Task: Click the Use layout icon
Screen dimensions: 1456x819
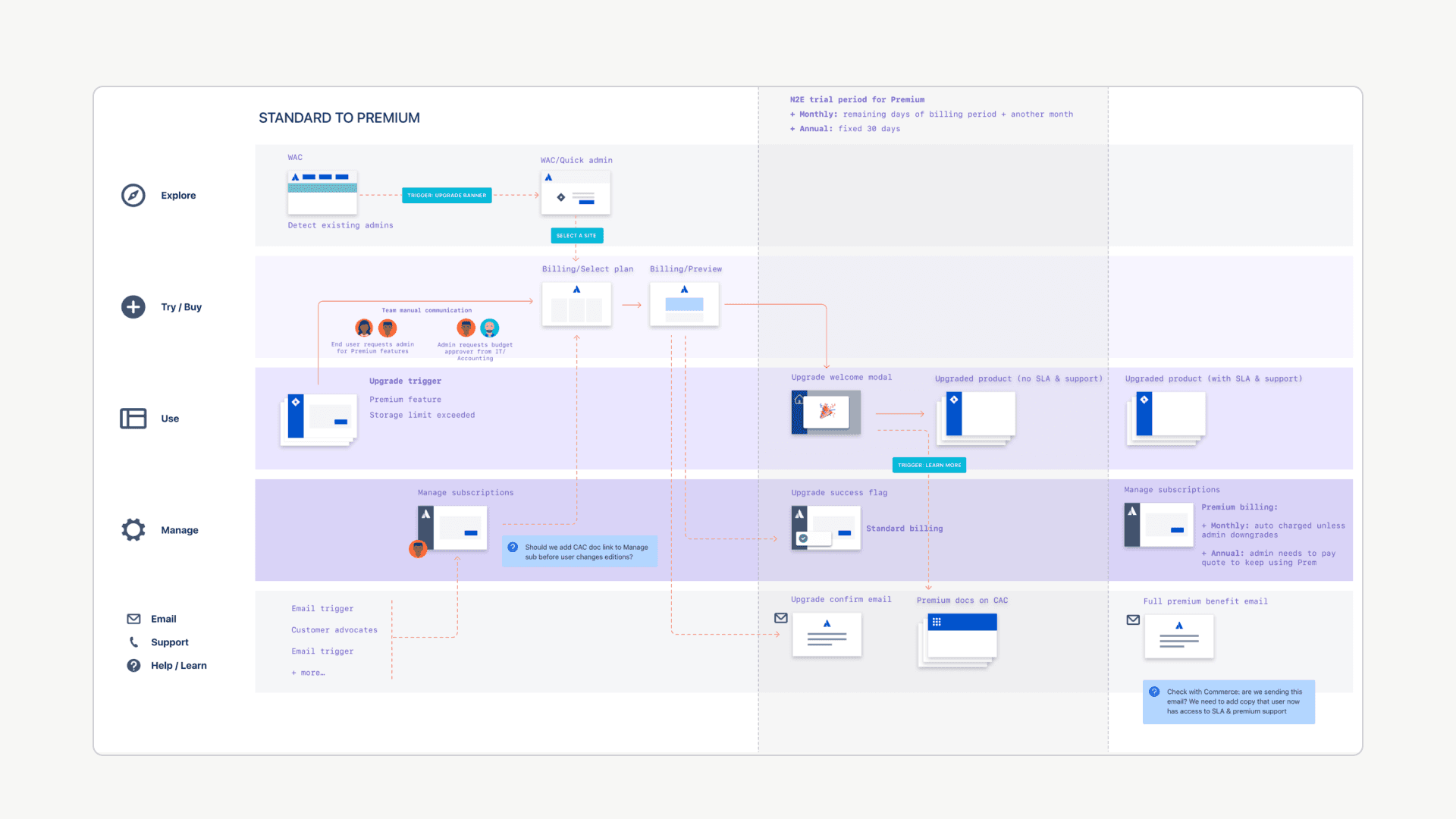Action: (133, 419)
